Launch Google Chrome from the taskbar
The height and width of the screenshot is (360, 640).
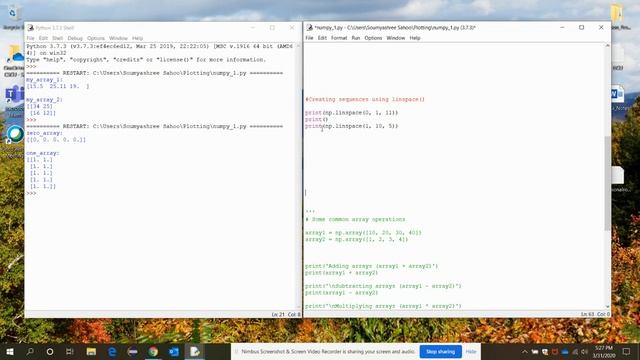pos(153,351)
